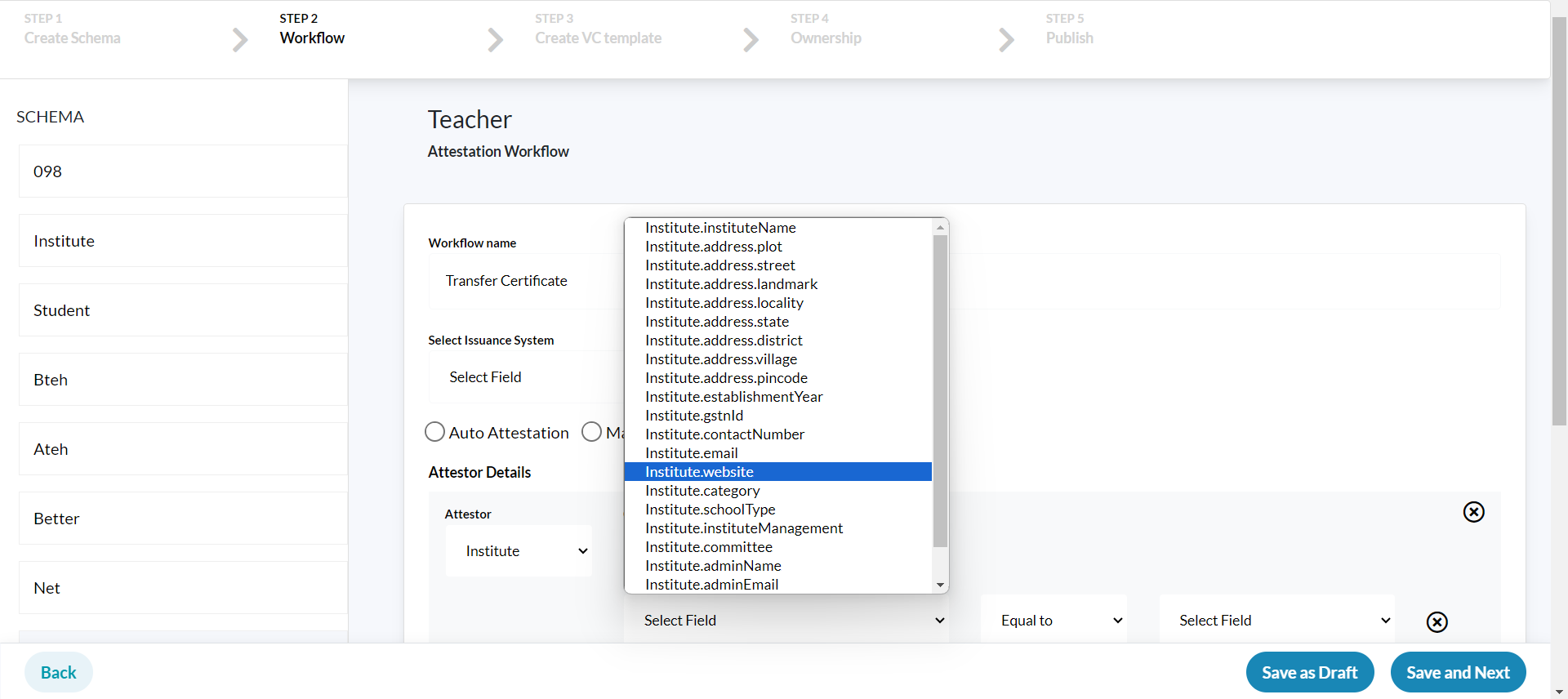The image size is (1568, 699).
Task: Open the Equal to operator dropdown
Action: click(1053, 621)
